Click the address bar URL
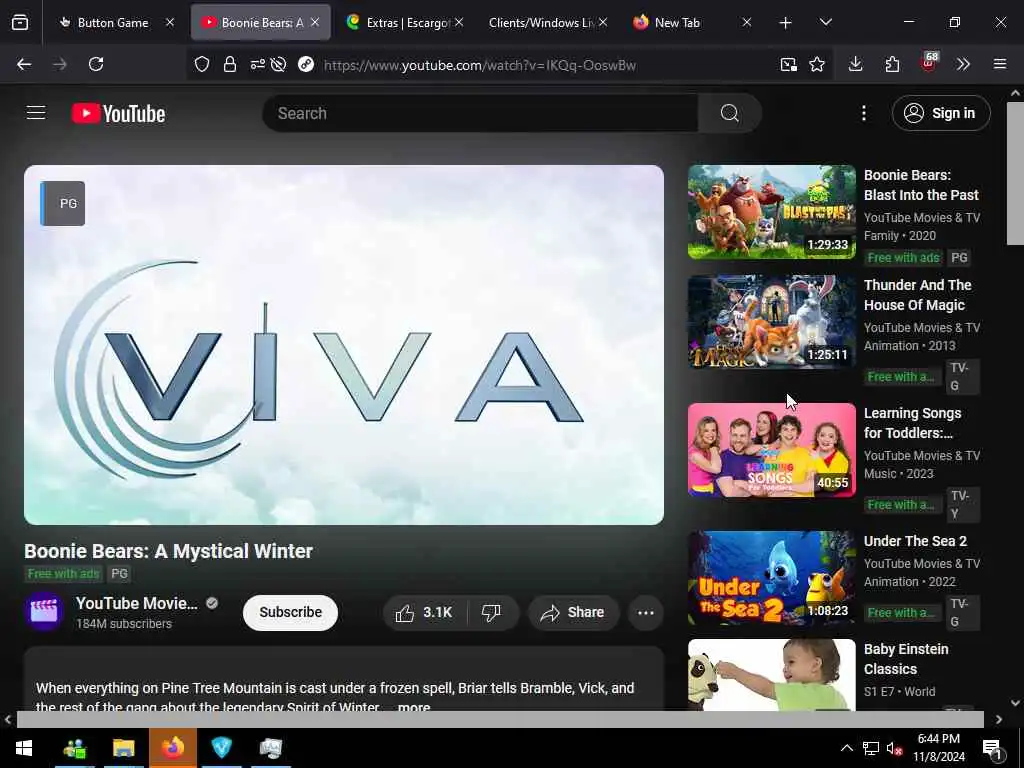This screenshot has height=768, width=1024. click(479, 65)
